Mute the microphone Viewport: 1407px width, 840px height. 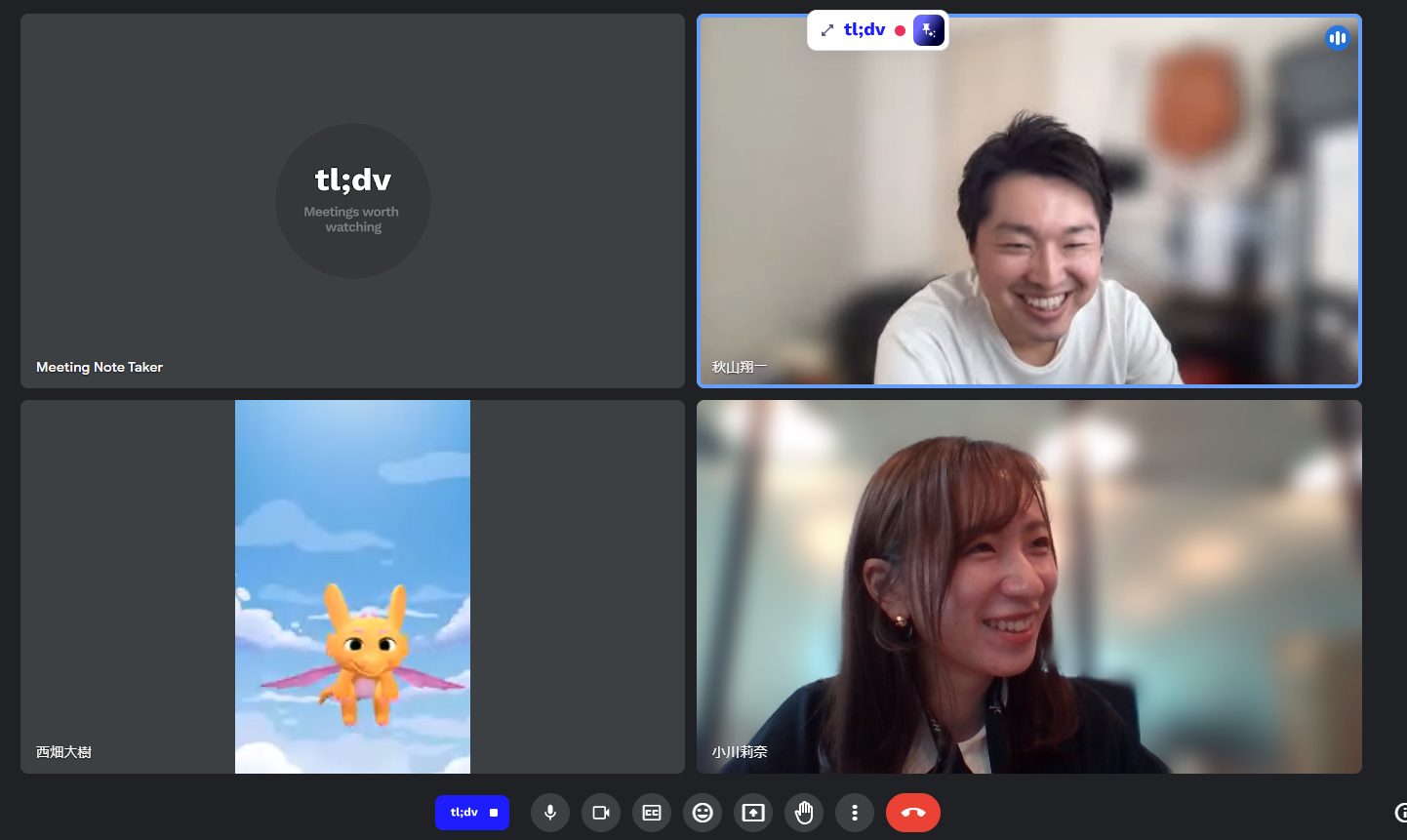point(550,813)
